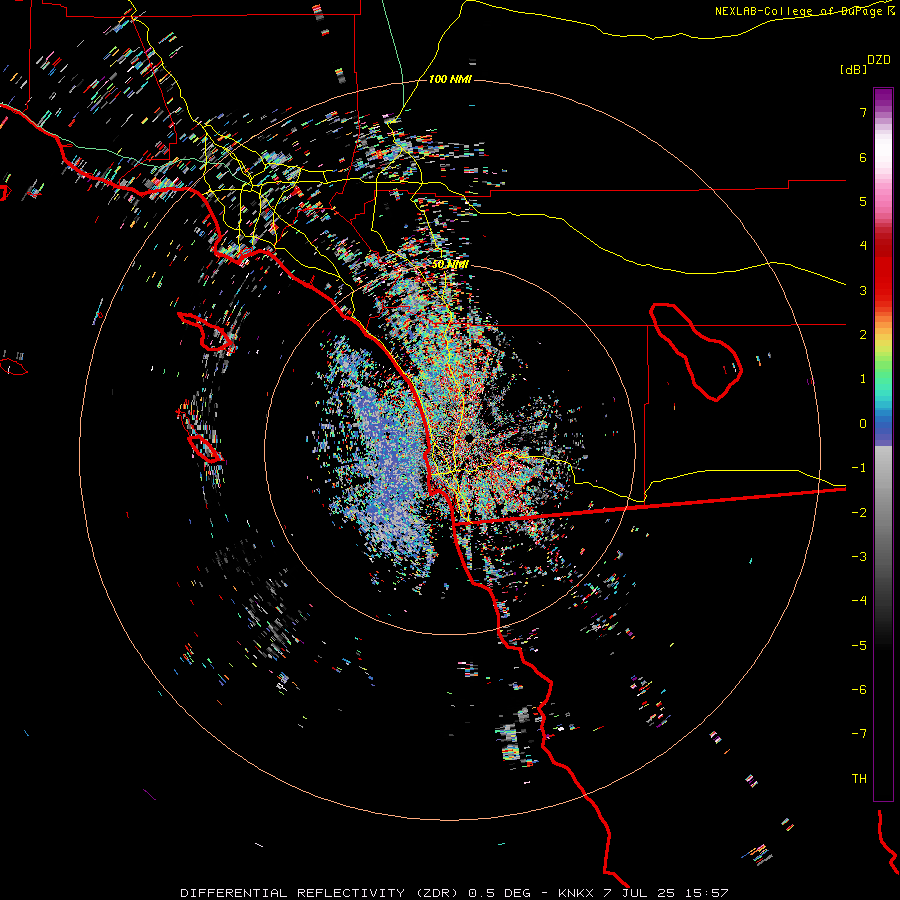
Task: Click the color scale value '-5'
Action: [859, 646]
